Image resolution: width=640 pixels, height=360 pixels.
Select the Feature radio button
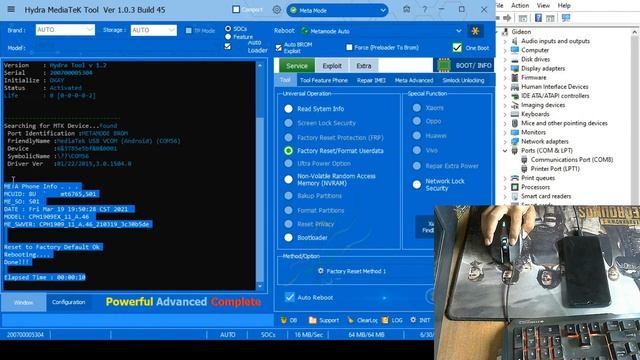click(x=228, y=37)
